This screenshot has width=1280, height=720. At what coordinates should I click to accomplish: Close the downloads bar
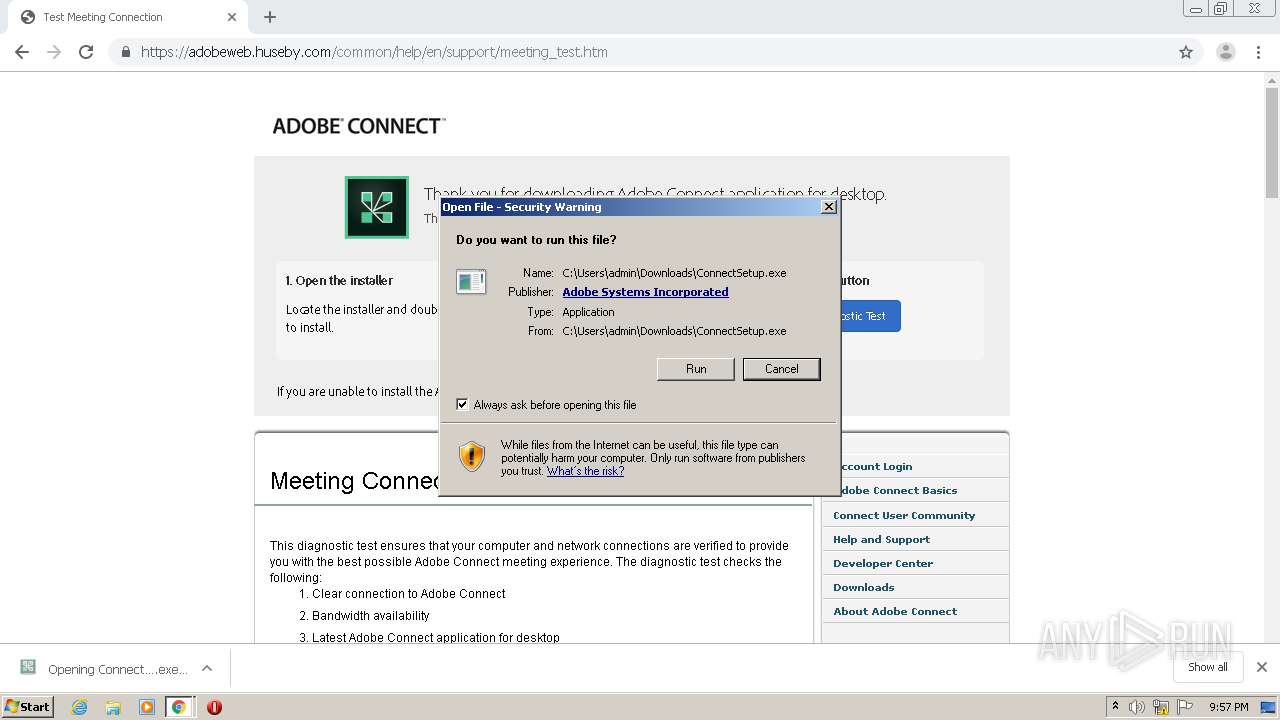pyautogui.click(x=1262, y=667)
